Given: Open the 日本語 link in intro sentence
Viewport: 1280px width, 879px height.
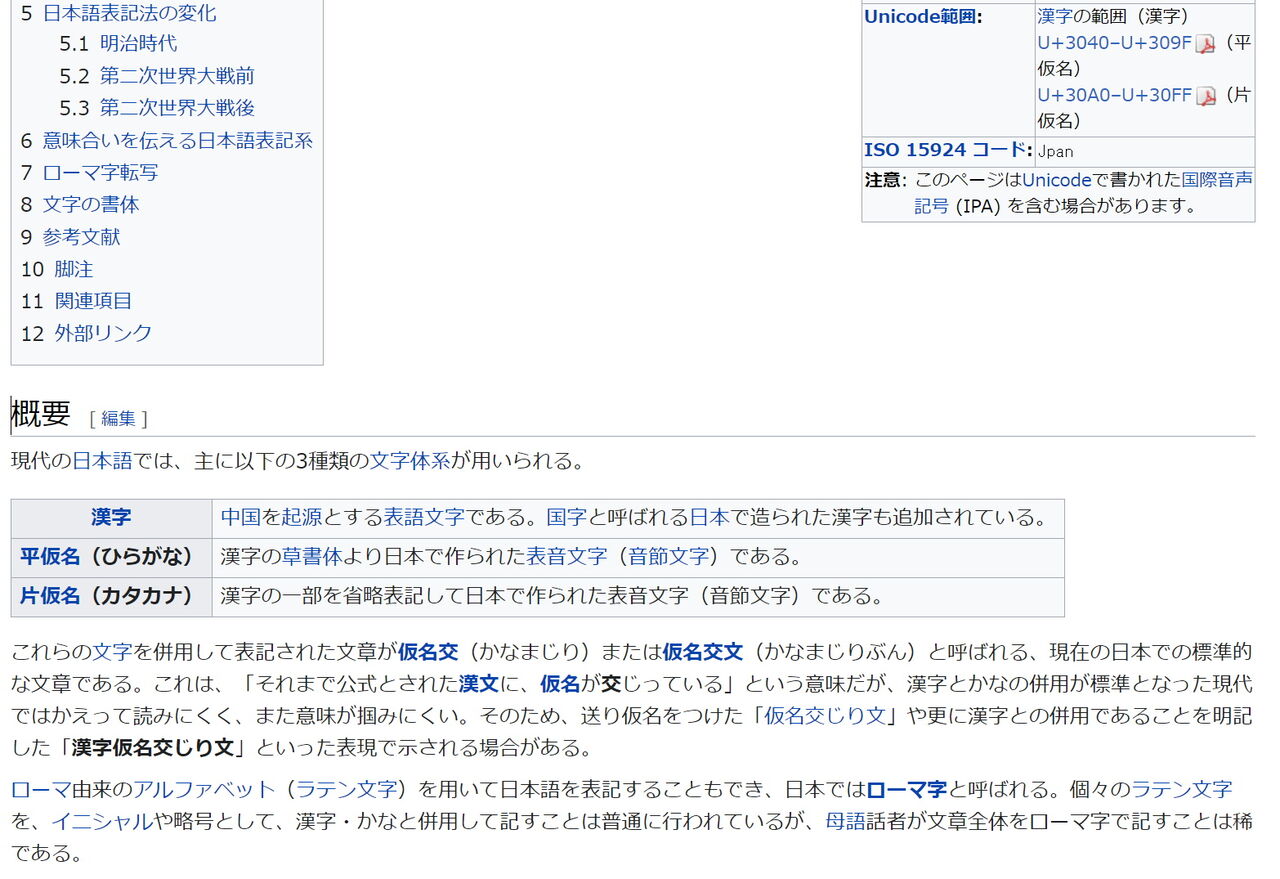Looking at the screenshot, I should (102, 461).
